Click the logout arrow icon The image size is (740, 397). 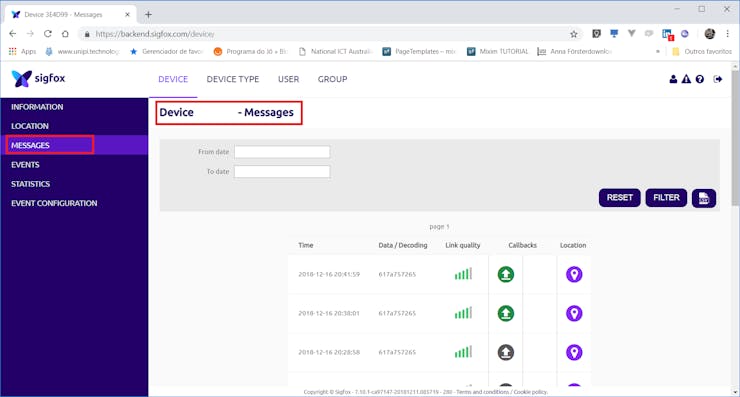coord(717,79)
